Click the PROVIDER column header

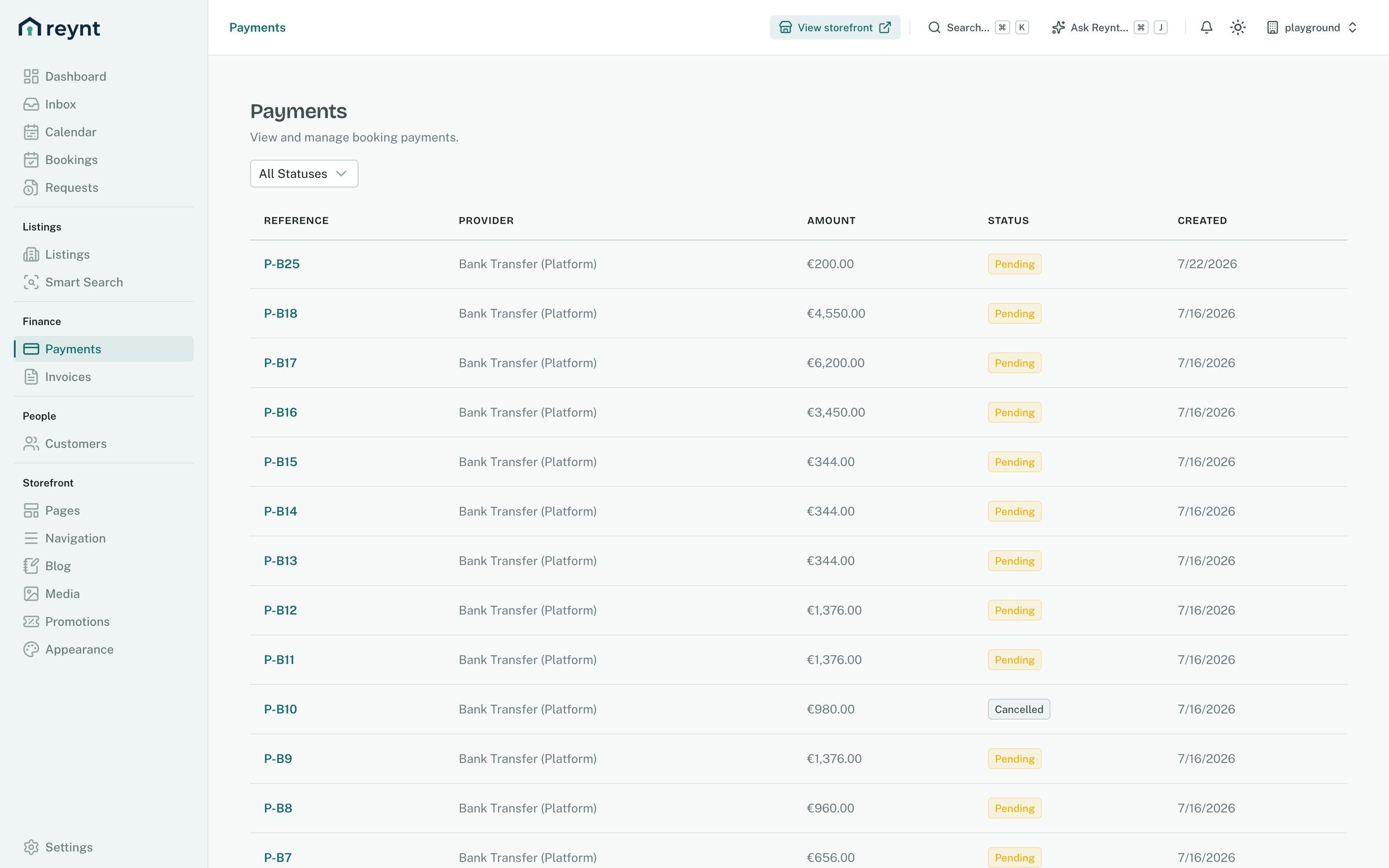pos(486,220)
